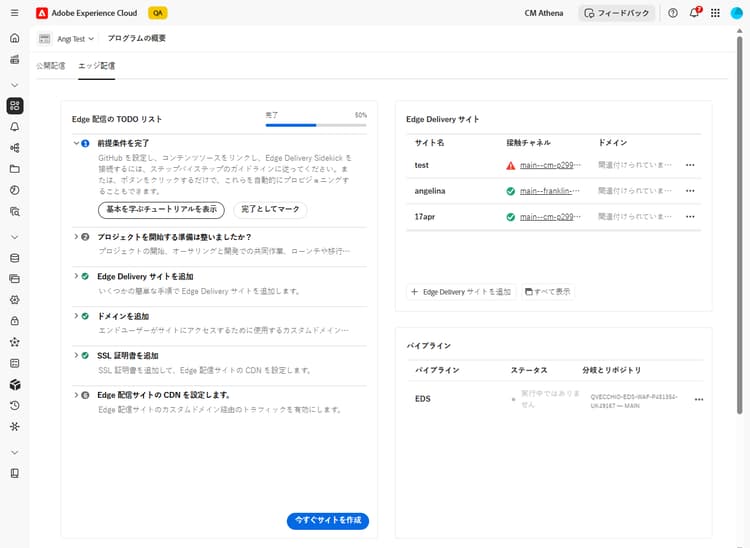Click Edge Delivery サイトを追加 in sites card

tap(461, 292)
